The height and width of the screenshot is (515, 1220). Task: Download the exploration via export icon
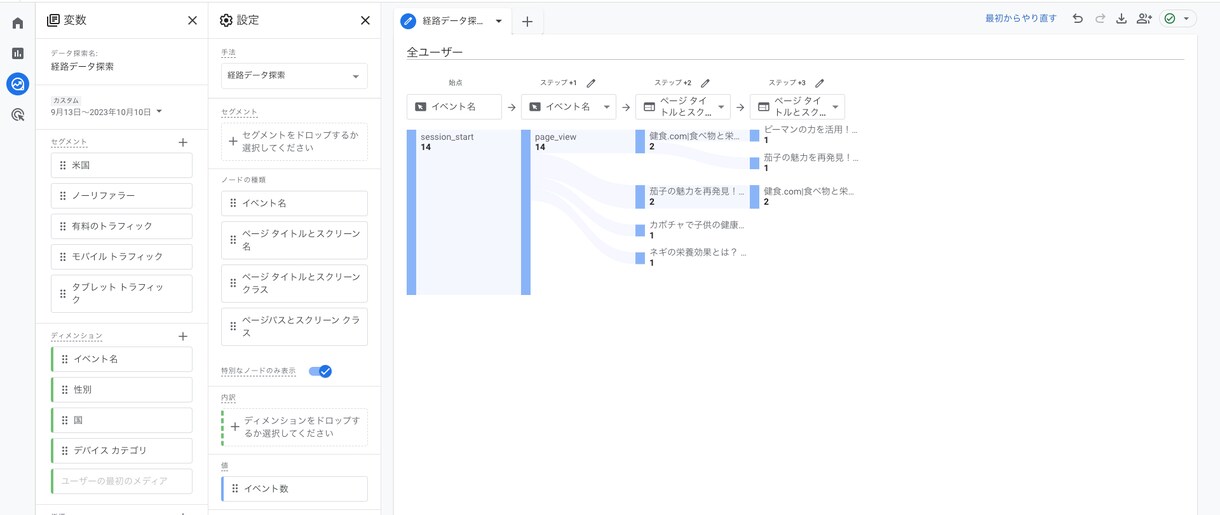tap(1121, 19)
